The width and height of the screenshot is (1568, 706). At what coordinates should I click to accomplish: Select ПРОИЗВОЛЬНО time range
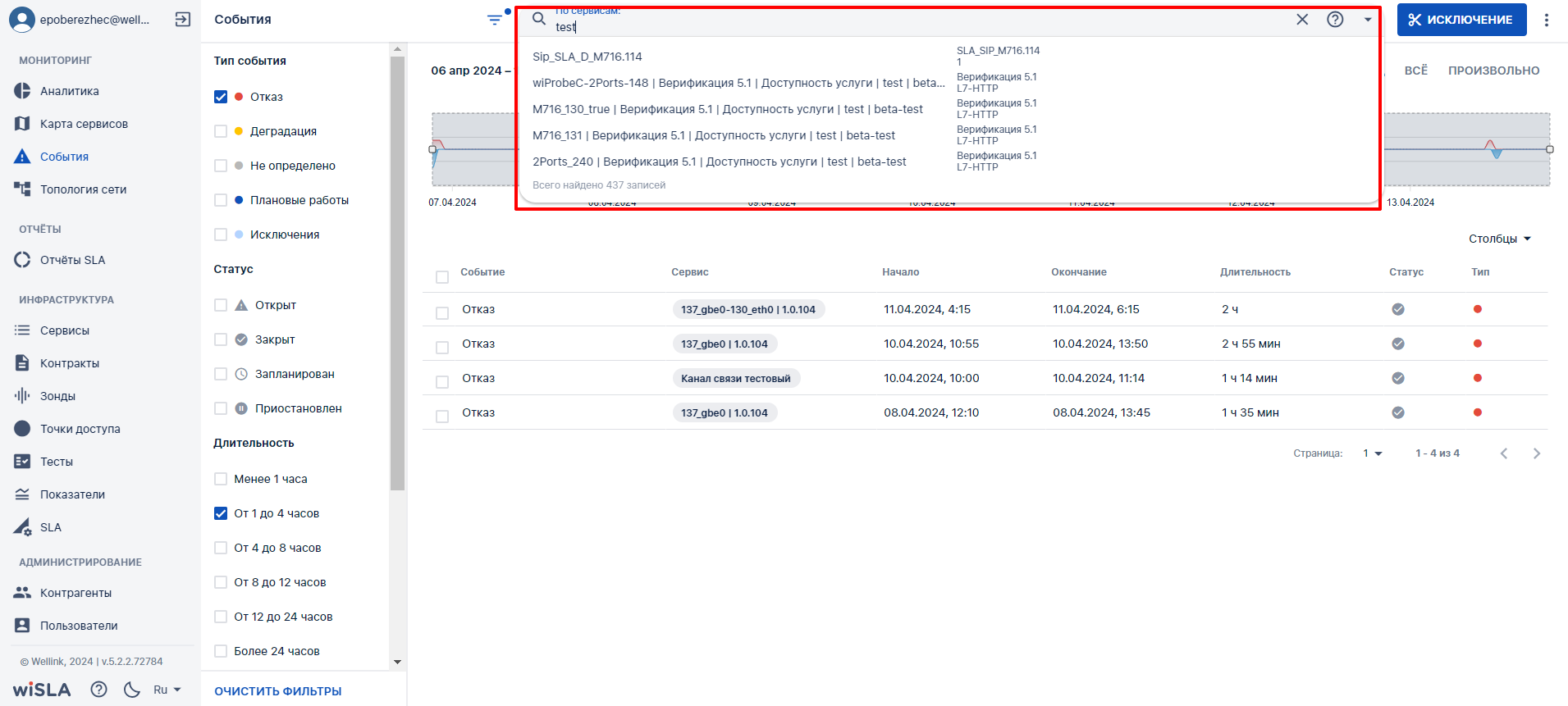1493,71
